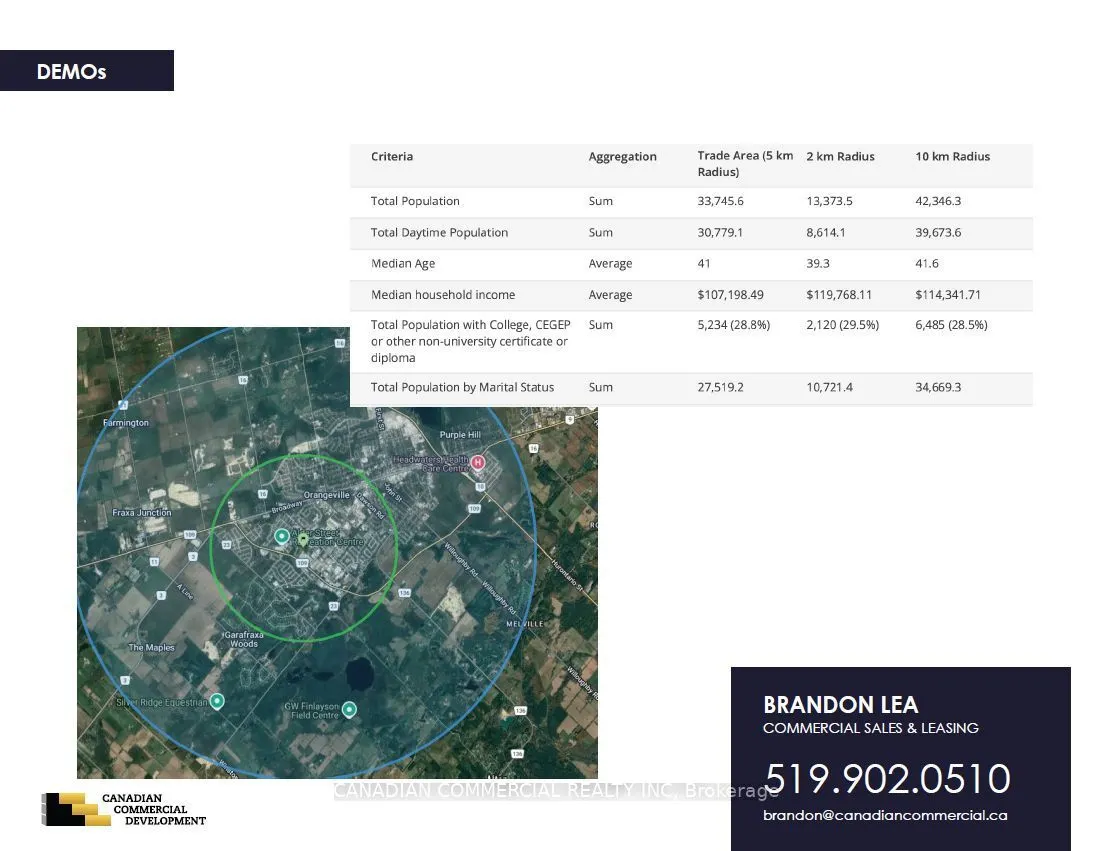Select the Alder Street Recreation Centre map pin
This screenshot has width=1112, height=851.
tap(282, 536)
